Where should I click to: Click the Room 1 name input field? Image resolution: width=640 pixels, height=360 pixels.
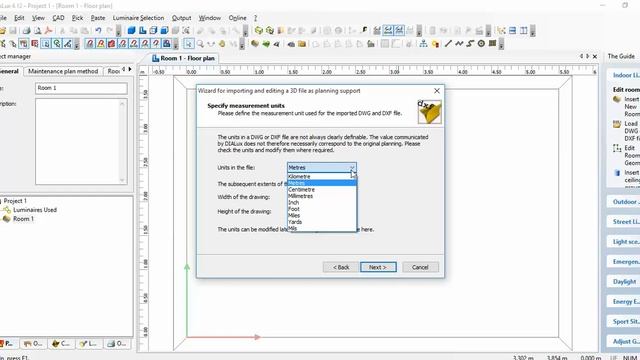[81, 88]
